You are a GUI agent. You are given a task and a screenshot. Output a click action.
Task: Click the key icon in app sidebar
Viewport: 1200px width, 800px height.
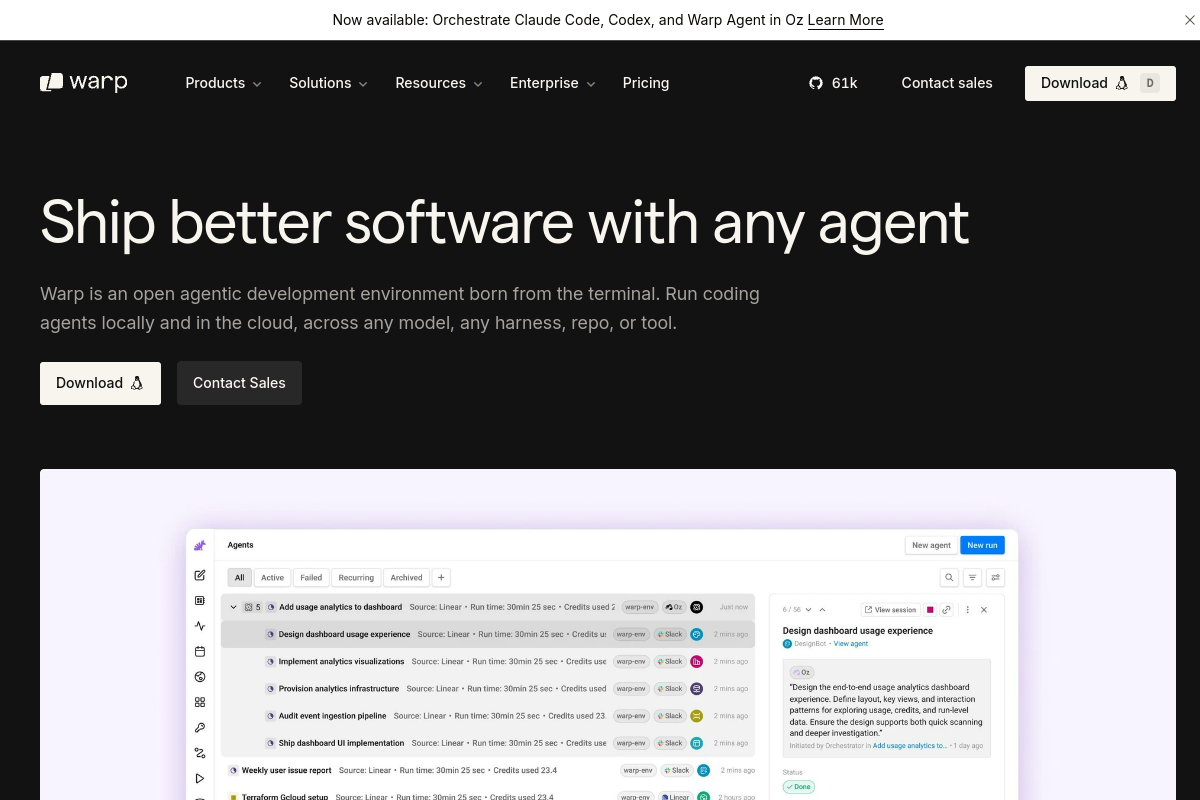pyautogui.click(x=200, y=728)
